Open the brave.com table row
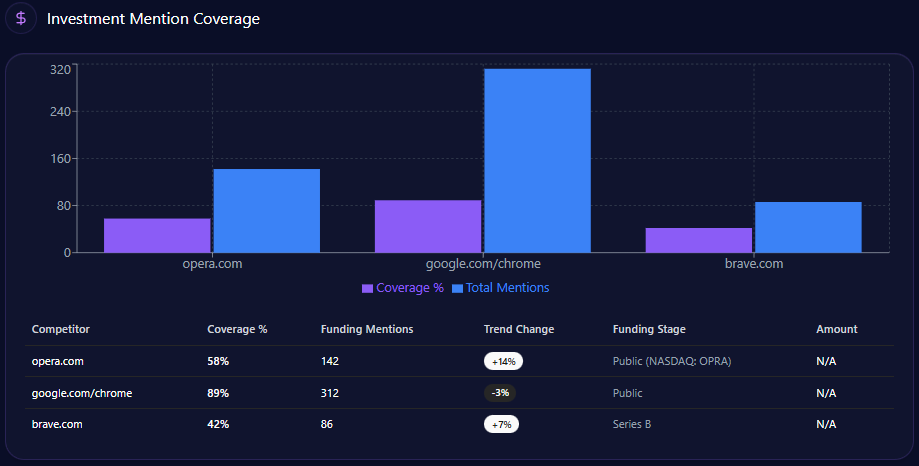Viewport: 919px width, 466px height. tap(57, 424)
